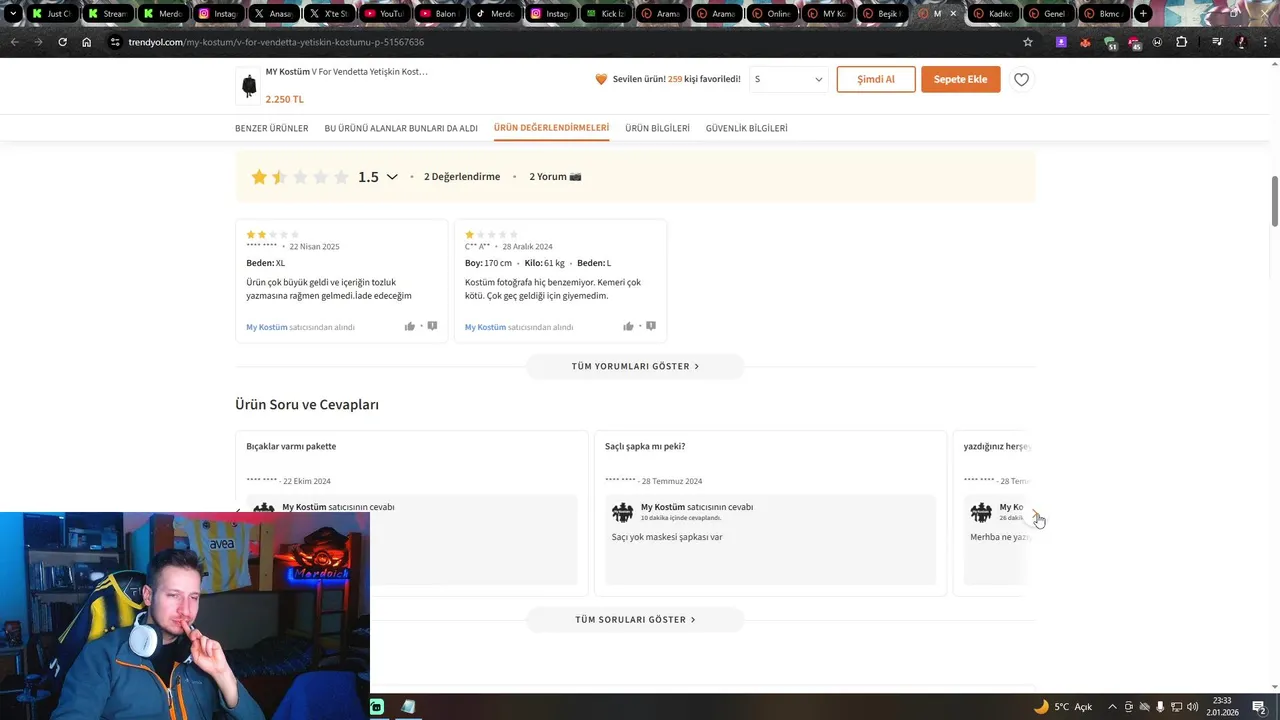Dislike the XL size review
This screenshot has height=720, width=1280.
tap(432, 326)
